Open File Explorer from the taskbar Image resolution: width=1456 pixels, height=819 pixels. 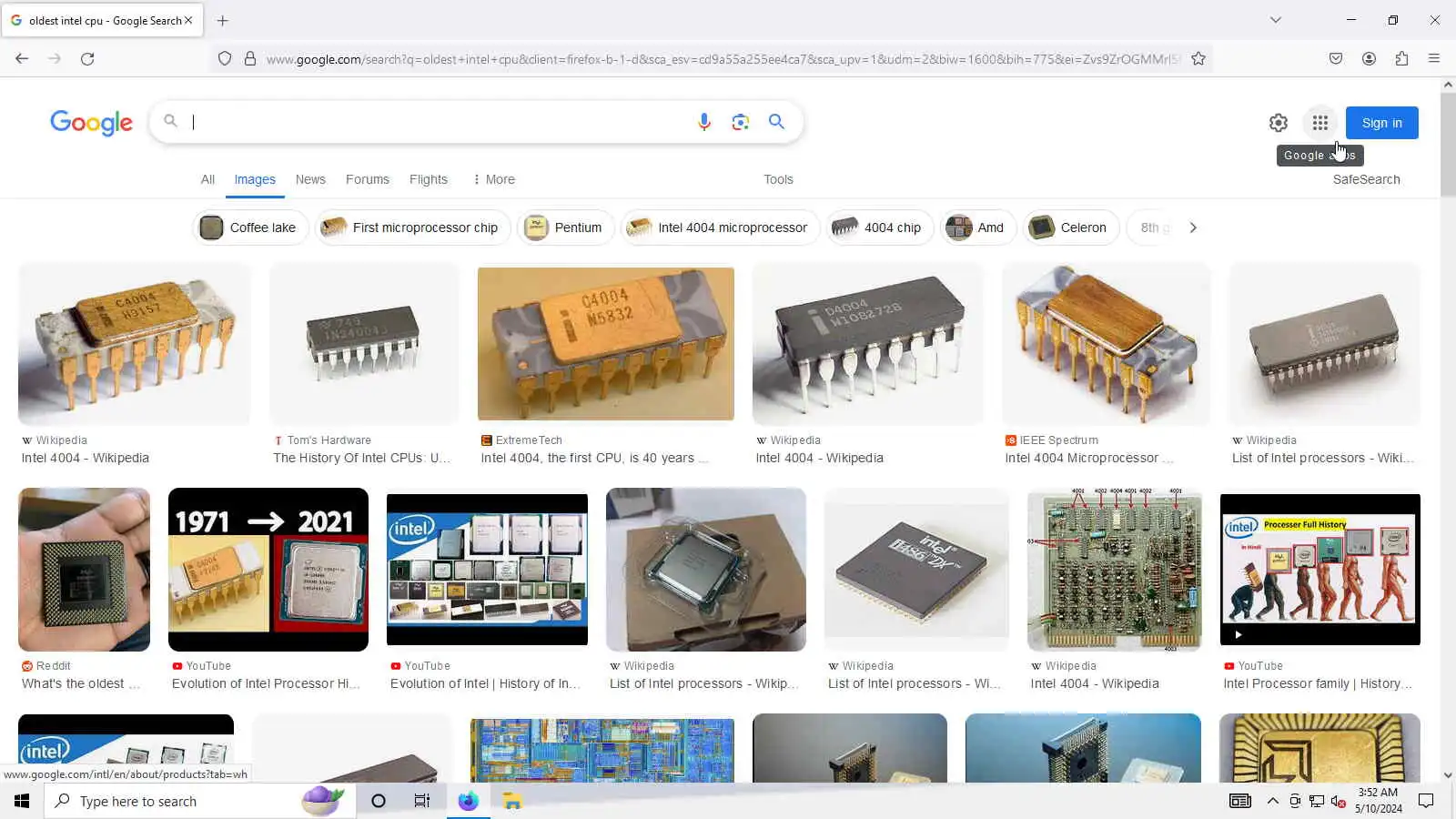512,801
